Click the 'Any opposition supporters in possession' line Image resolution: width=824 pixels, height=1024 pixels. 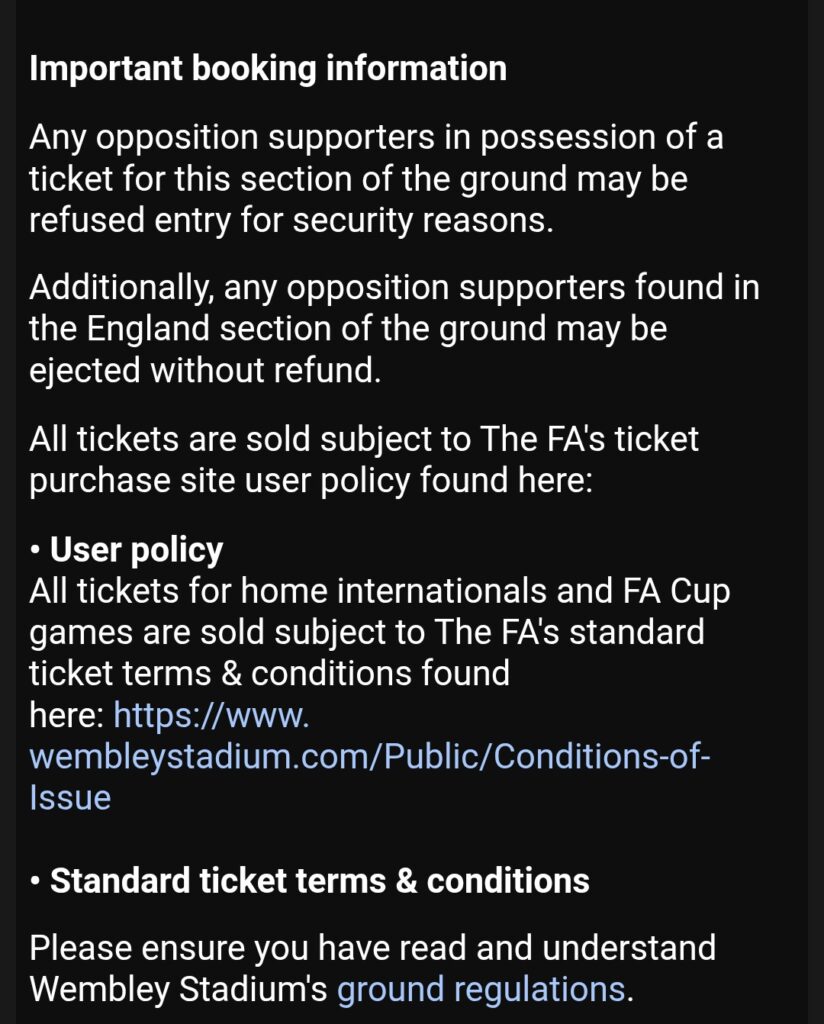tap(376, 137)
